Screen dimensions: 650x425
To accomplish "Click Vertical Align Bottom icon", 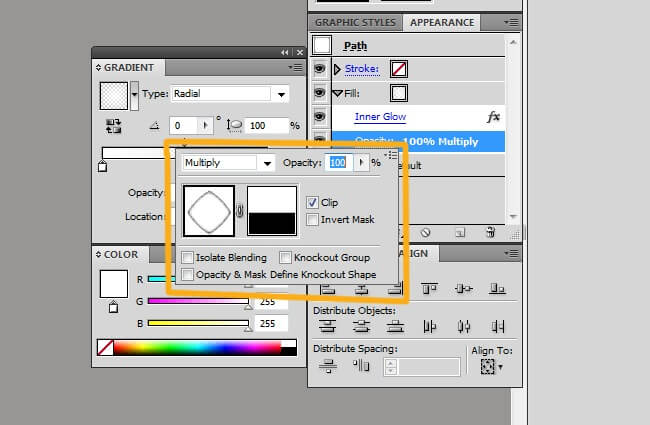I will (495, 289).
